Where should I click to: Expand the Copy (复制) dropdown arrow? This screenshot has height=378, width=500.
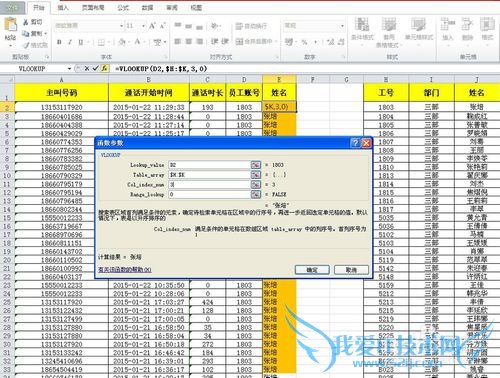45,34
